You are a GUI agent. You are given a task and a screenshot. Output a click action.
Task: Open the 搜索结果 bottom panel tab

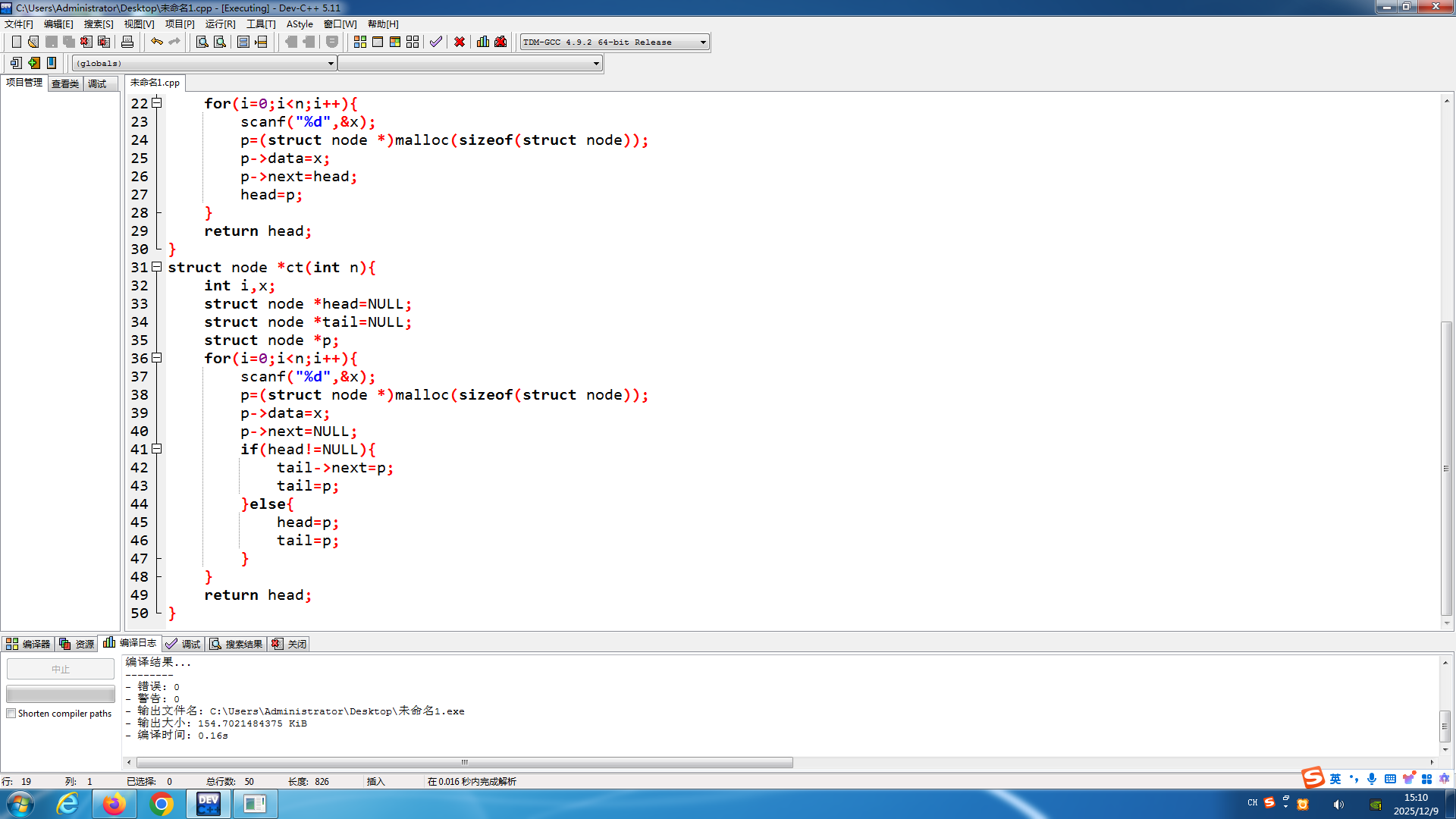(x=237, y=644)
